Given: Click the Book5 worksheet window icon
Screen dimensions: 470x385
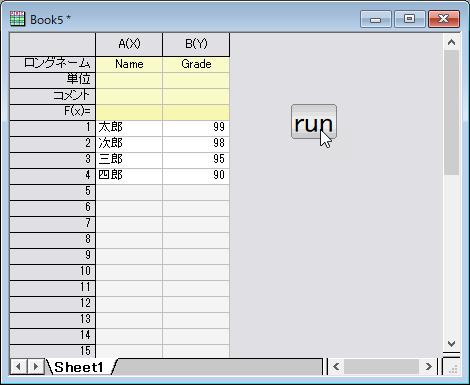Looking at the screenshot, I should pyautogui.click(x=17, y=19).
